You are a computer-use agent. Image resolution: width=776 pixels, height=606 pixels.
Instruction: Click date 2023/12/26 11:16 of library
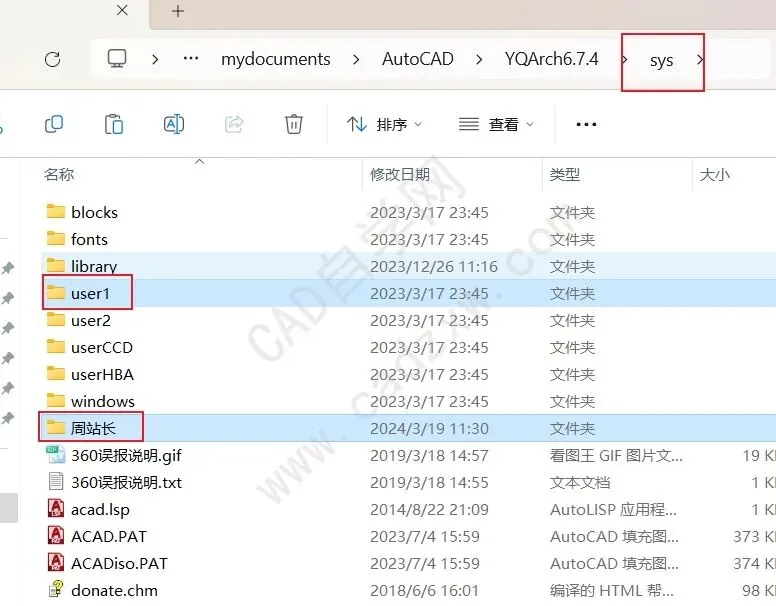tap(434, 267)
